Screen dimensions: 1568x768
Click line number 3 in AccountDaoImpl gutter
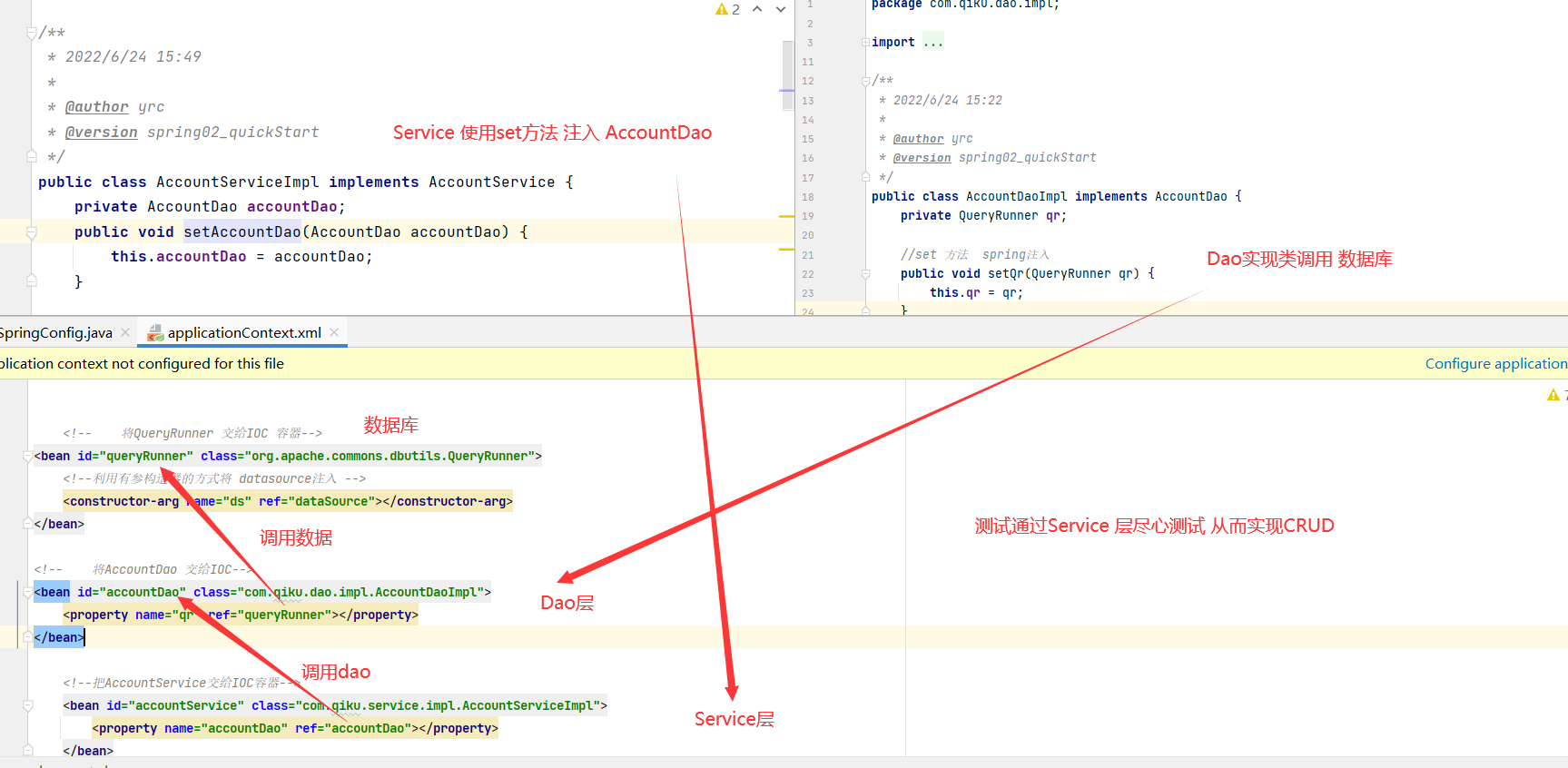click(x=810, y=43)
